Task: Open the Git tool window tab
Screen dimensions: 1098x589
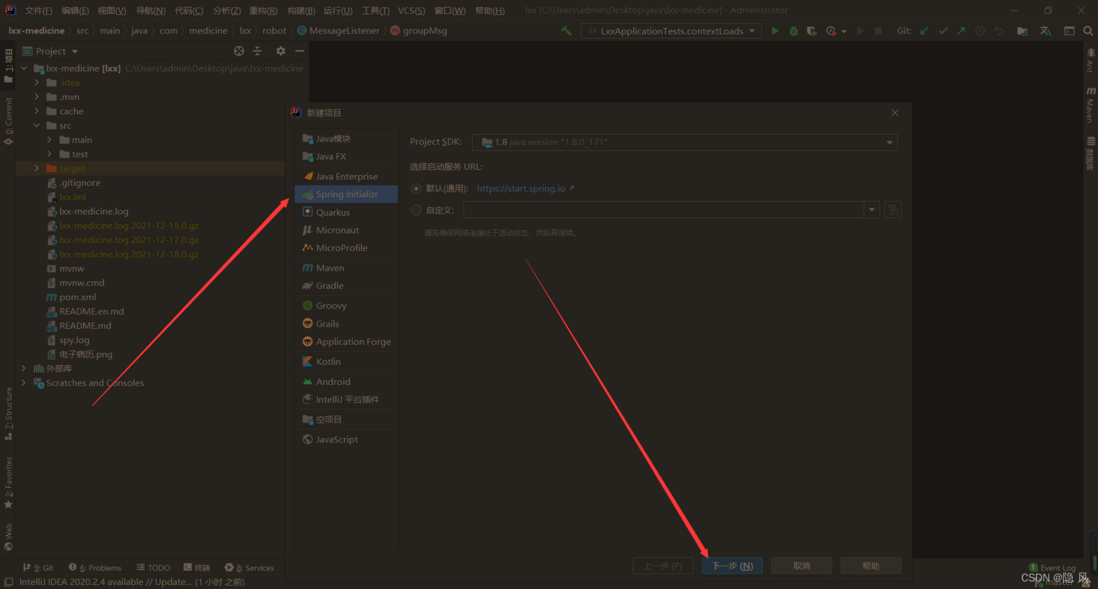Action: point(39,568)
